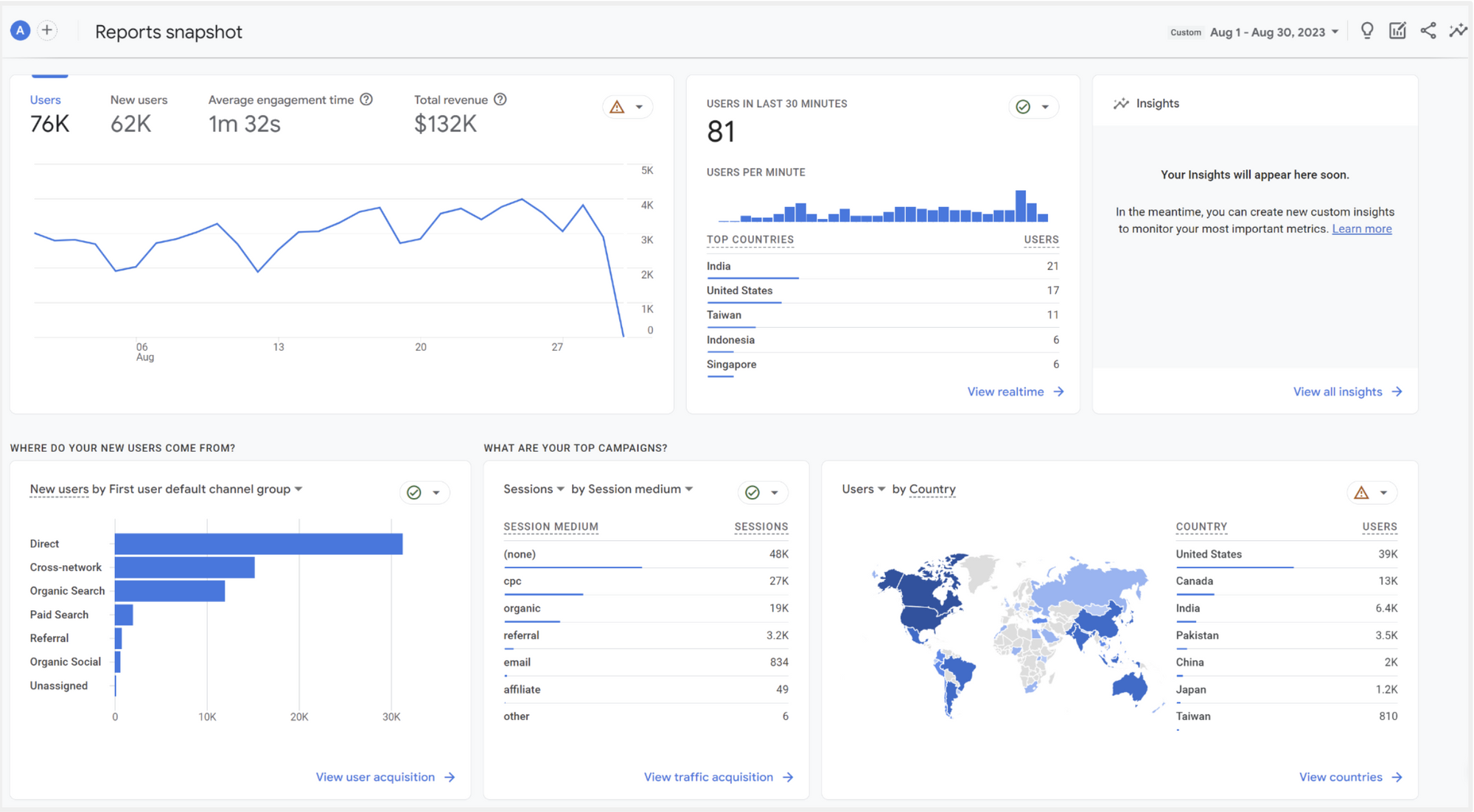Image resolution: width=1474 pixels, height=812 pixels.
Task: Click the Direct channel bar in chart
Action: click(258, 544)
